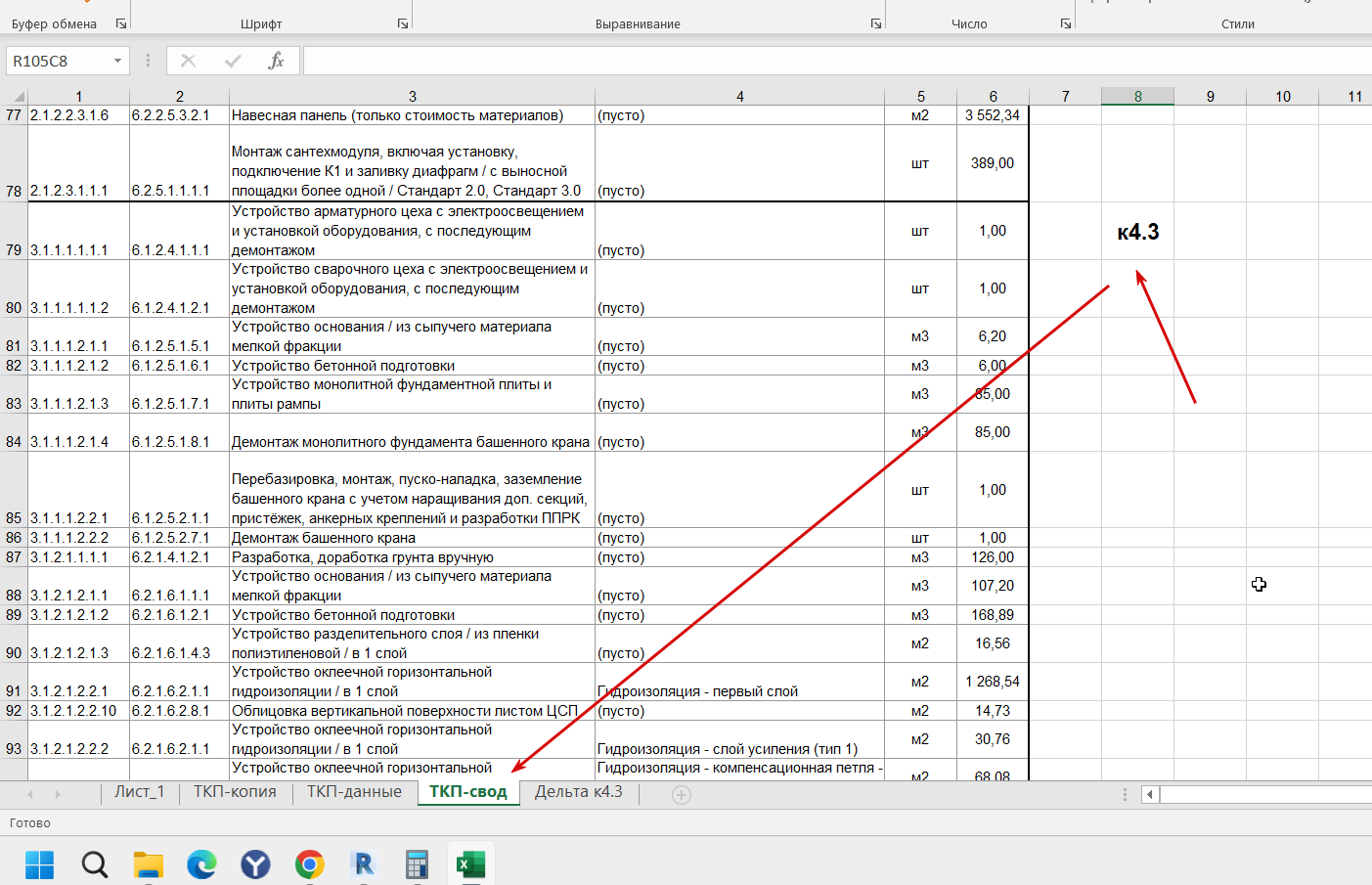Switch to the Дельта к4.3 sheet tab
The height and width of the screenshot is (885, 1372).
pos(578,792)
